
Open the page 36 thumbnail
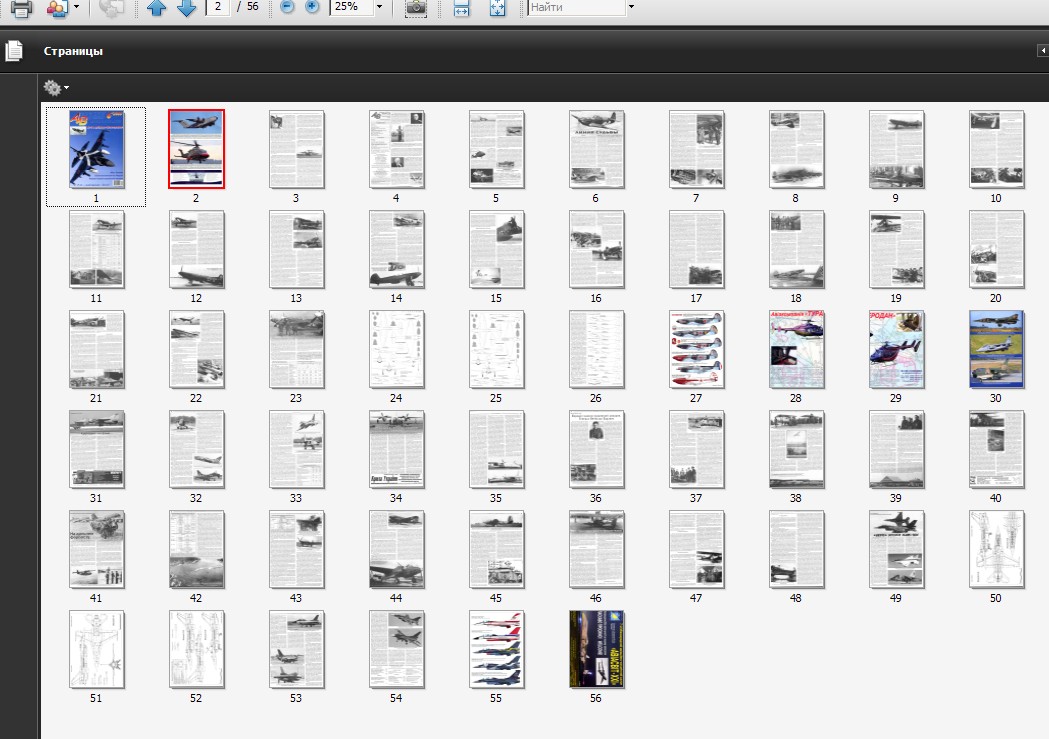[596, 449]
